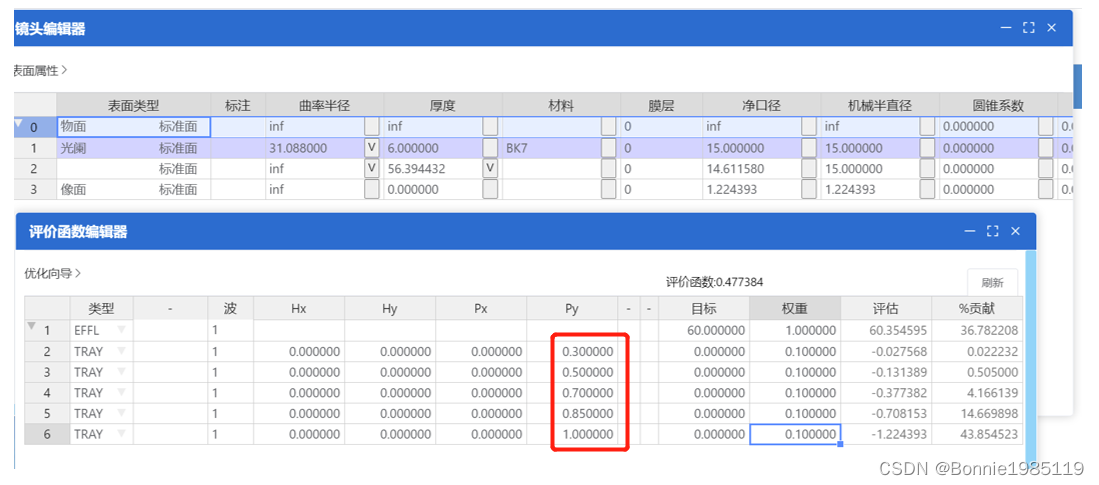Select Py cell 0.300000
Screen dimensions: 1099x485
pyautogui.click(x=572, y=351)
